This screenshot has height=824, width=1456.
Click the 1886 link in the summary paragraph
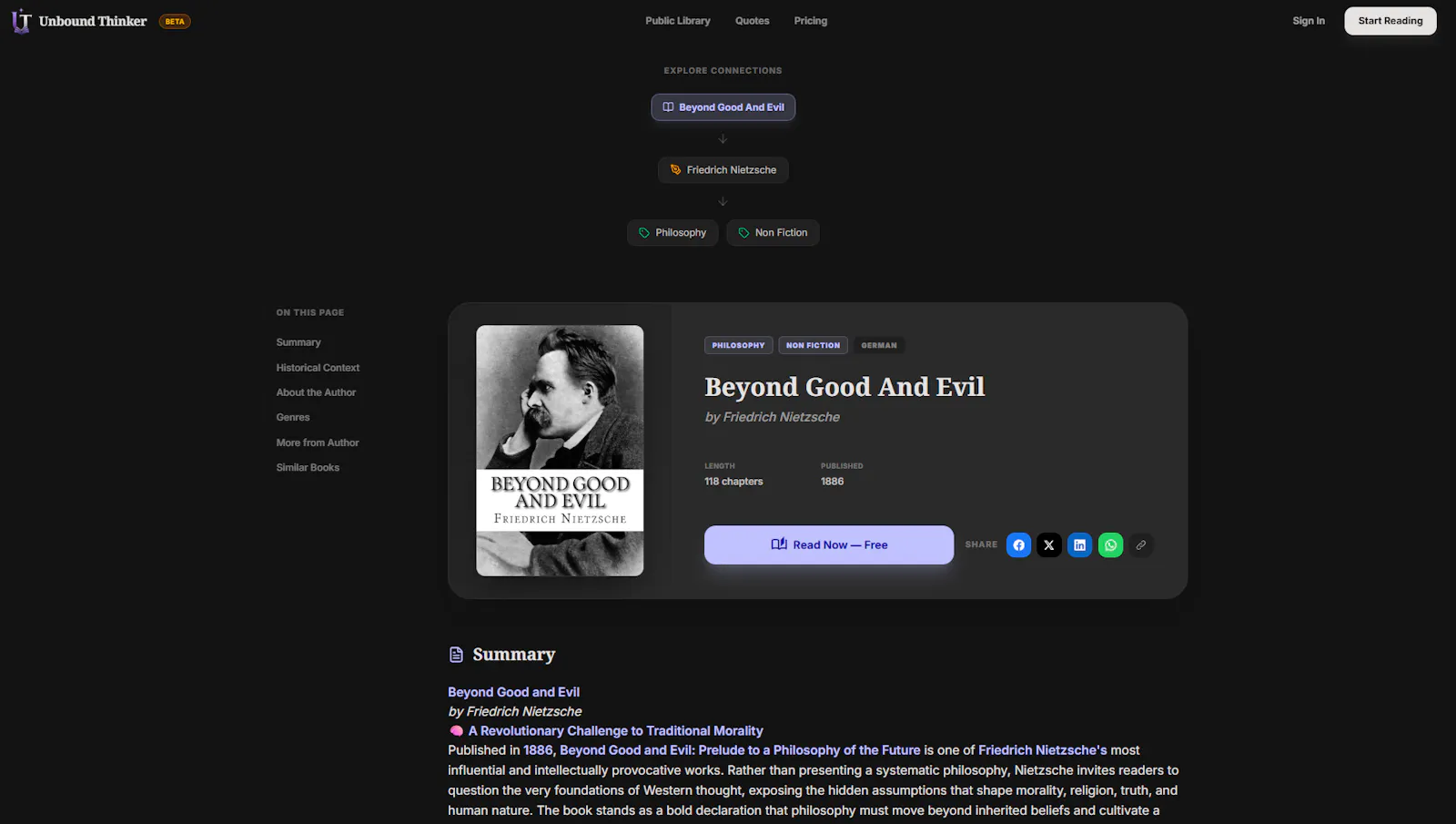point(538,750)
